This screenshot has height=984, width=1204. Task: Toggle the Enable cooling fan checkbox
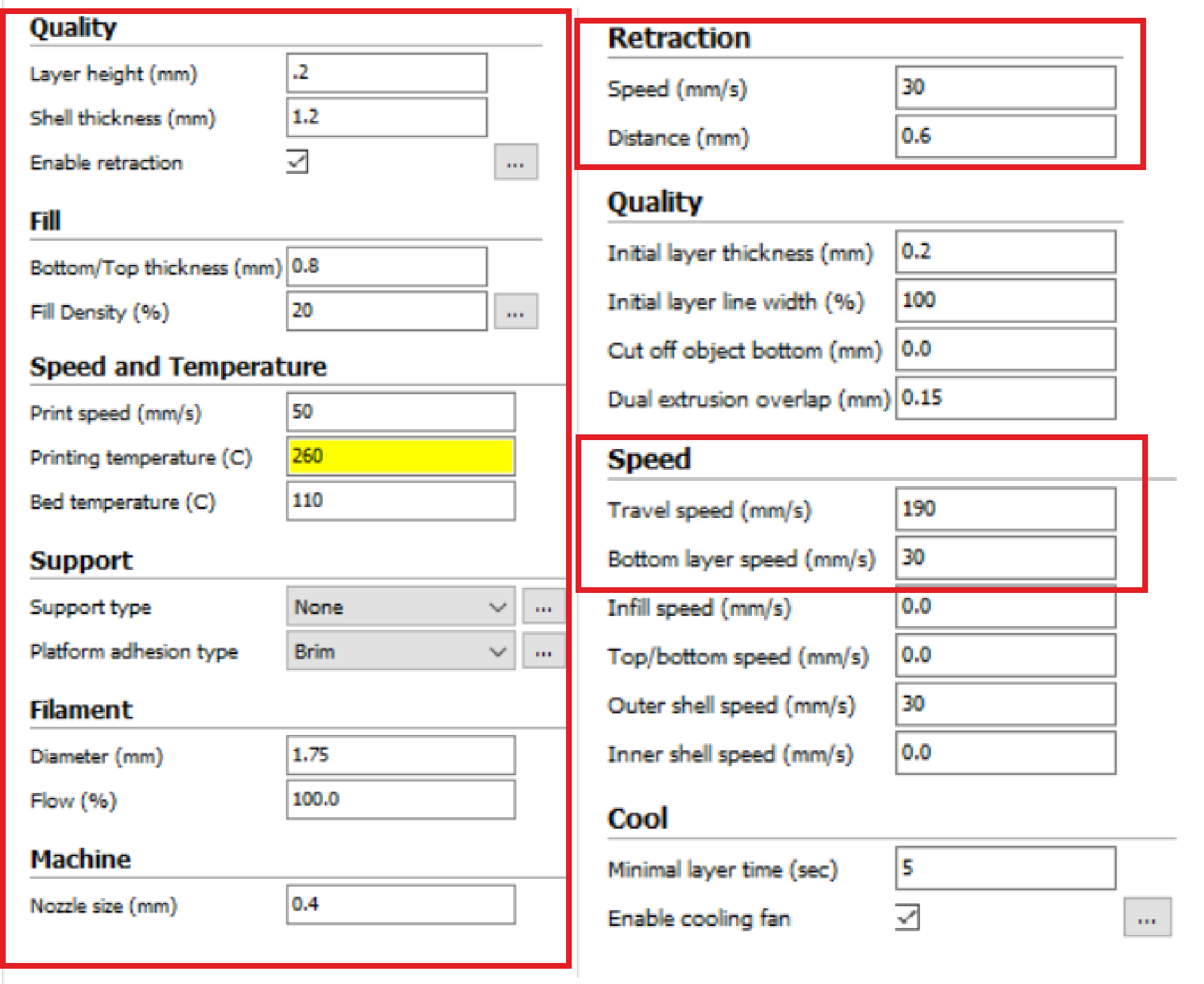click(907, 917)
